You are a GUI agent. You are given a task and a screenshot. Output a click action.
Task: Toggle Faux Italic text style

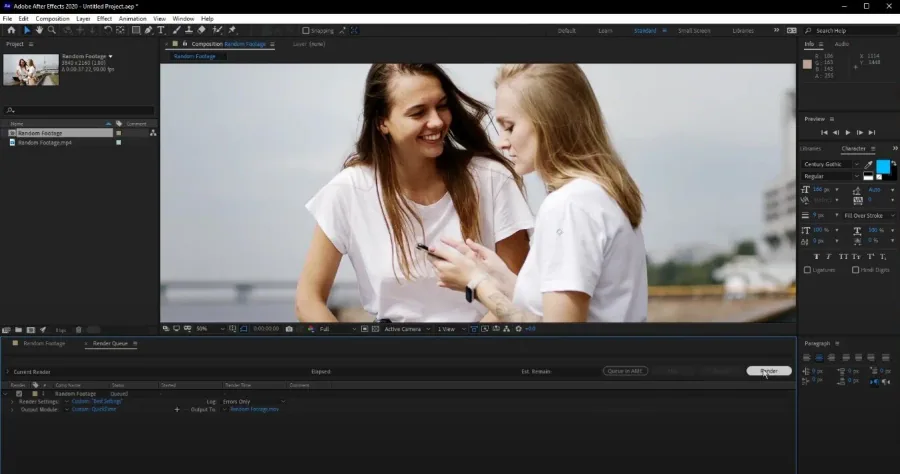(829, 257)
